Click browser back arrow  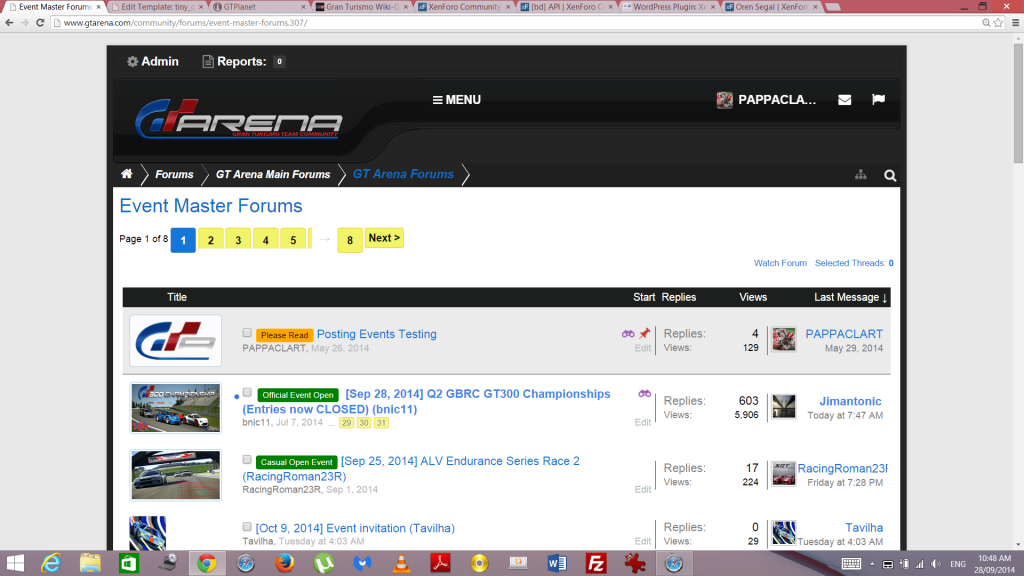click(x=9, y=22)
